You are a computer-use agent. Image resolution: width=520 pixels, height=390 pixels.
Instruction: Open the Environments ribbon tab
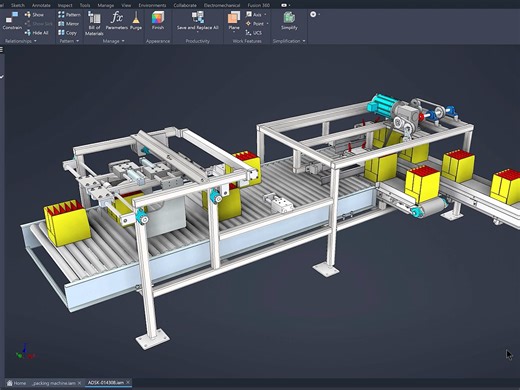tap(152, 5)
